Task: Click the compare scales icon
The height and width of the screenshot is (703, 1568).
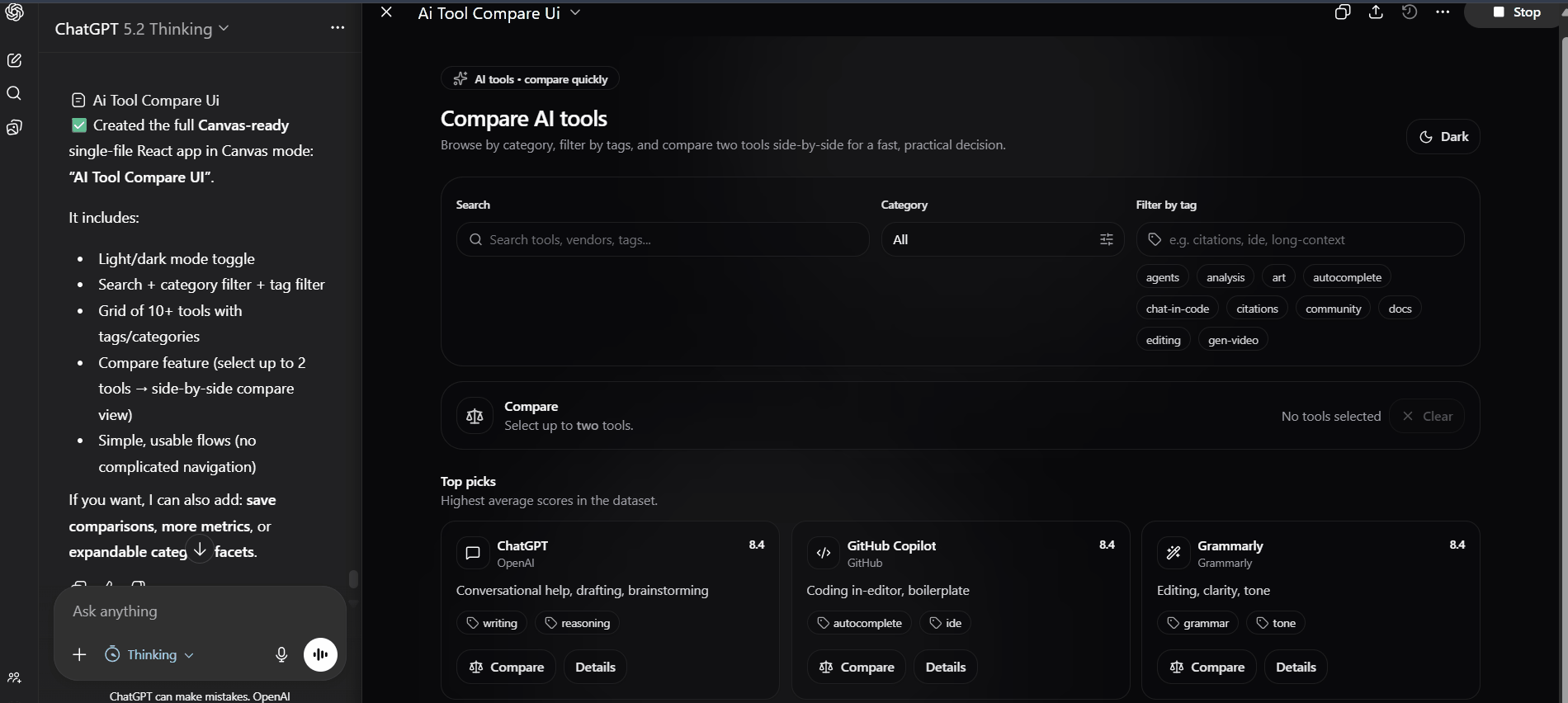Action: tap(475, 416)
